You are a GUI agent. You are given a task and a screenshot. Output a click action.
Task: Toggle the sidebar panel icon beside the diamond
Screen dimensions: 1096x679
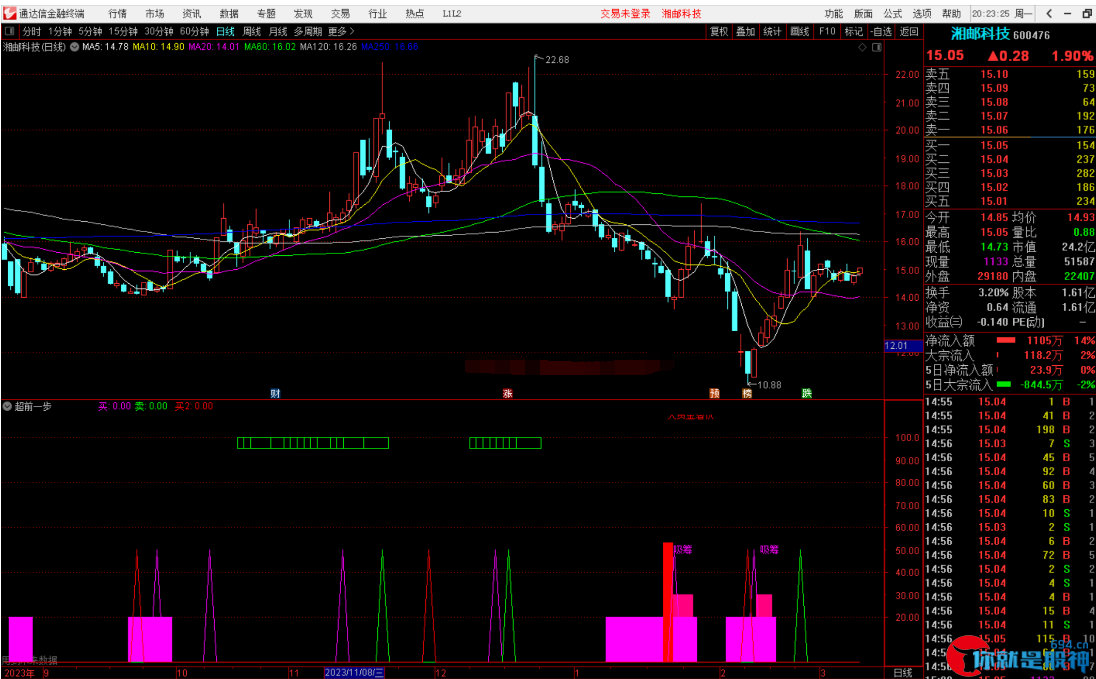tap(877, 47)
